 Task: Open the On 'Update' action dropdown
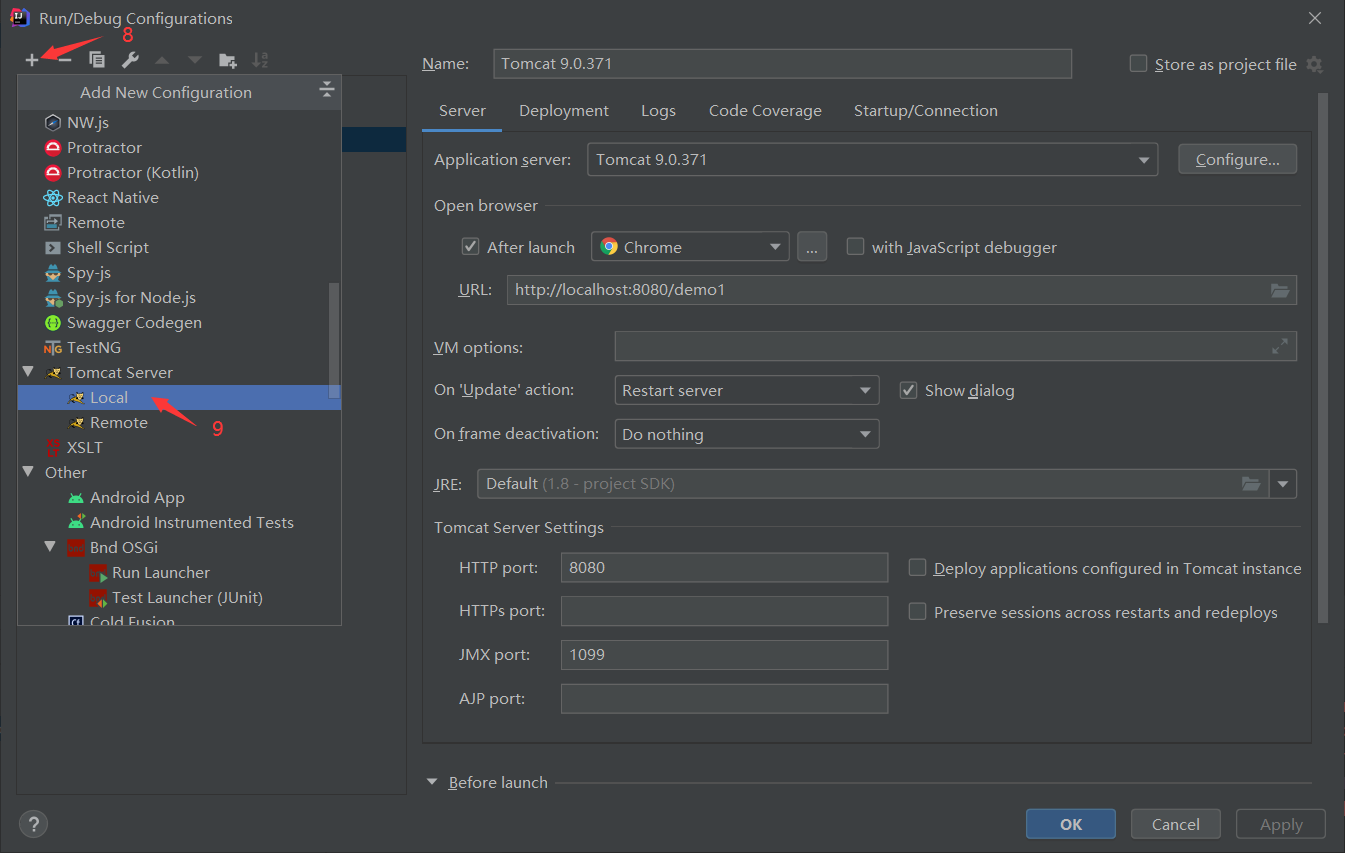tap(746, 390)
